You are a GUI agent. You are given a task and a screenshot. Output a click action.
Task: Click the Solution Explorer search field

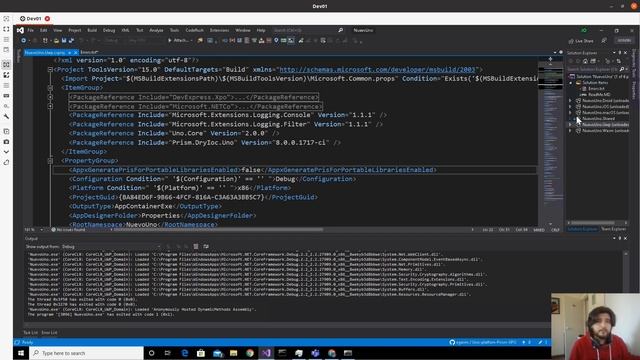point(593,69)
